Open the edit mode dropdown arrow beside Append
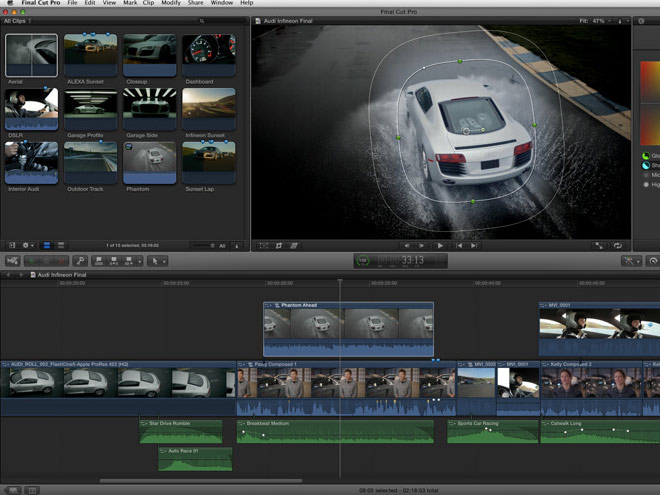Viewport: 660px width, 495px height. click(x=139, y=261)
